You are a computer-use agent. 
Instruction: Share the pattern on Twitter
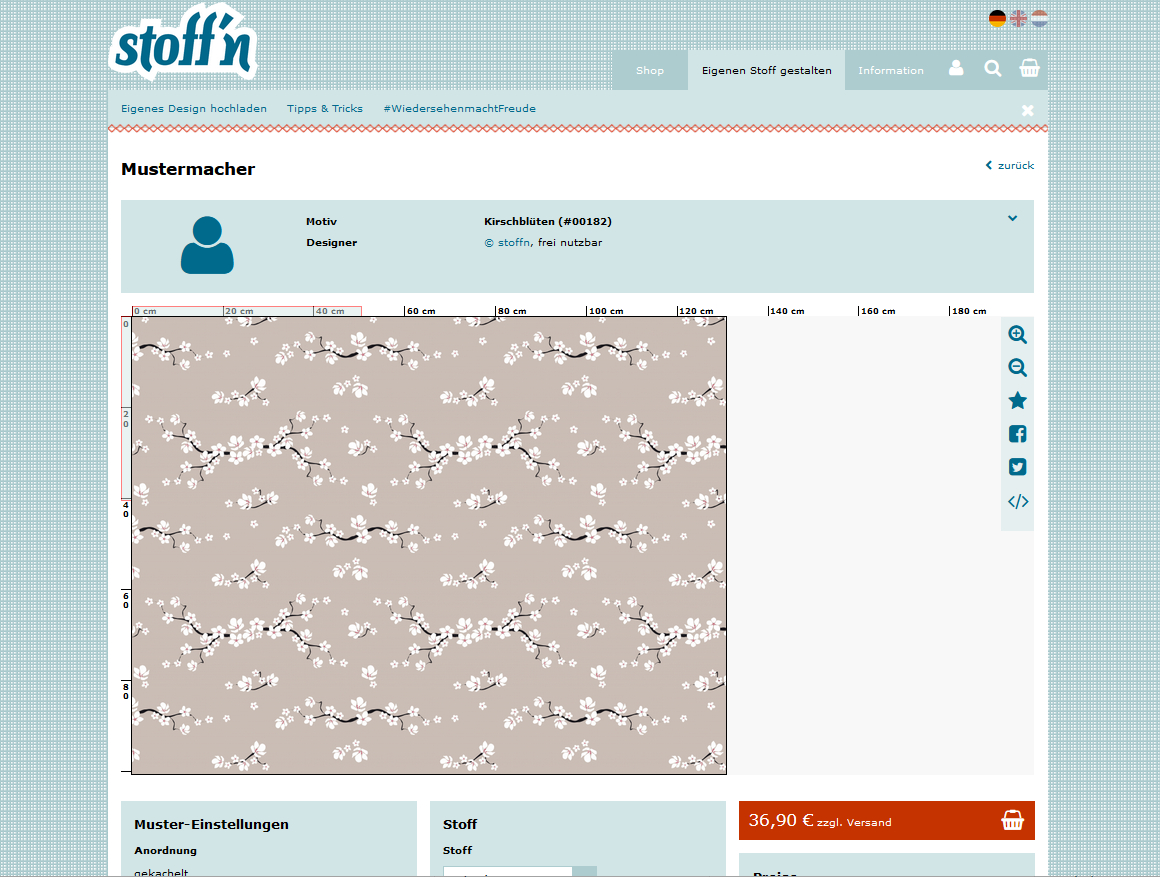click(x=1017, y=467)
